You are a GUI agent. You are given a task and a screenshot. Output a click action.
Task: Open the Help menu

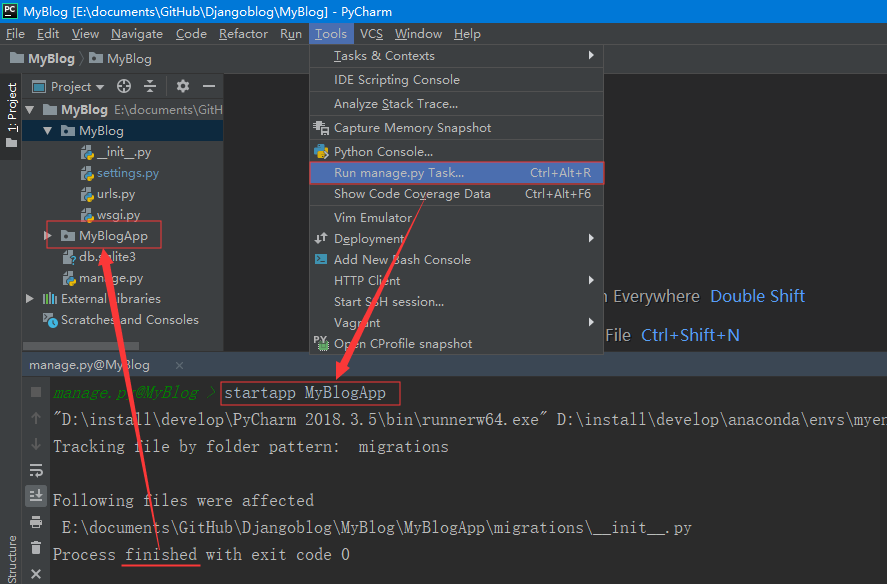pyautogui.click(x=467, y=34)
